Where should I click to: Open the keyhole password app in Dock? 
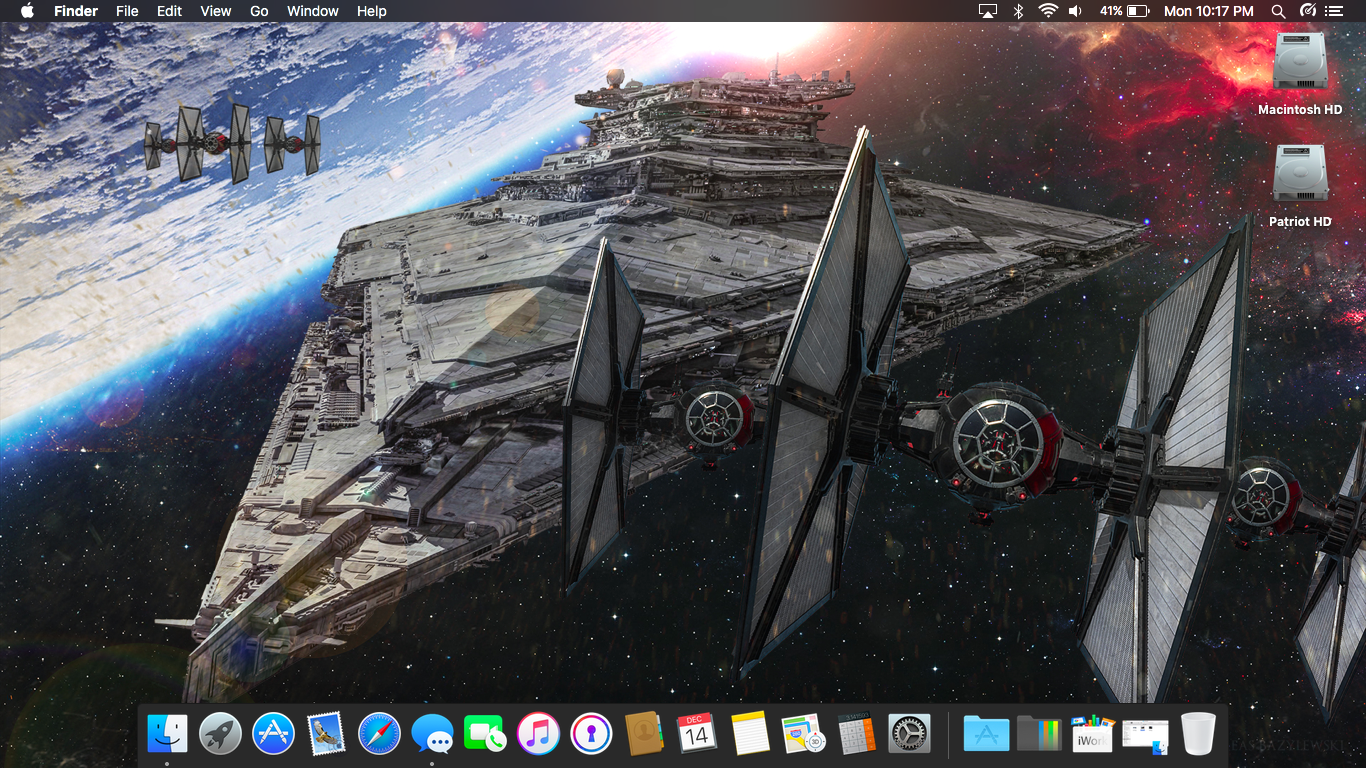[591, 734]
